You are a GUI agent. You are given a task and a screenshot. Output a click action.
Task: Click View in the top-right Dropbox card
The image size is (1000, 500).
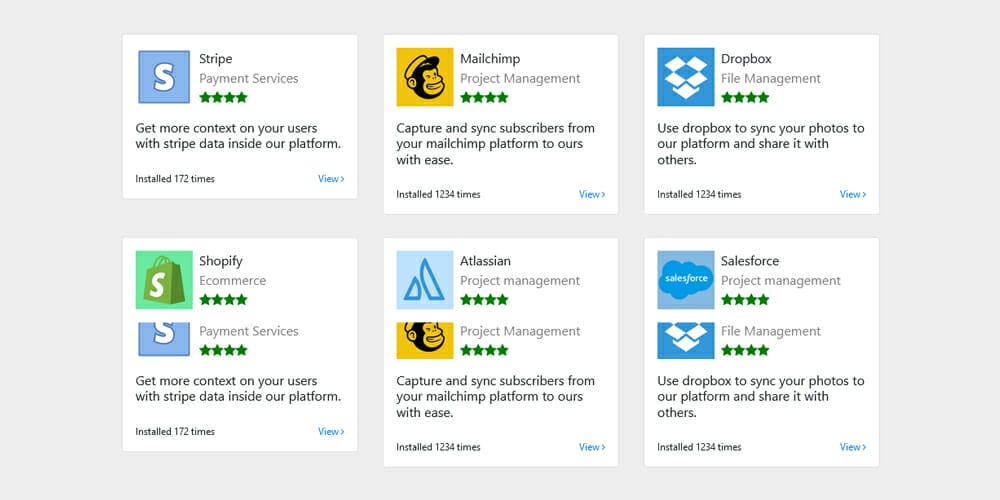pyautogui.click(x=853, y=194)
